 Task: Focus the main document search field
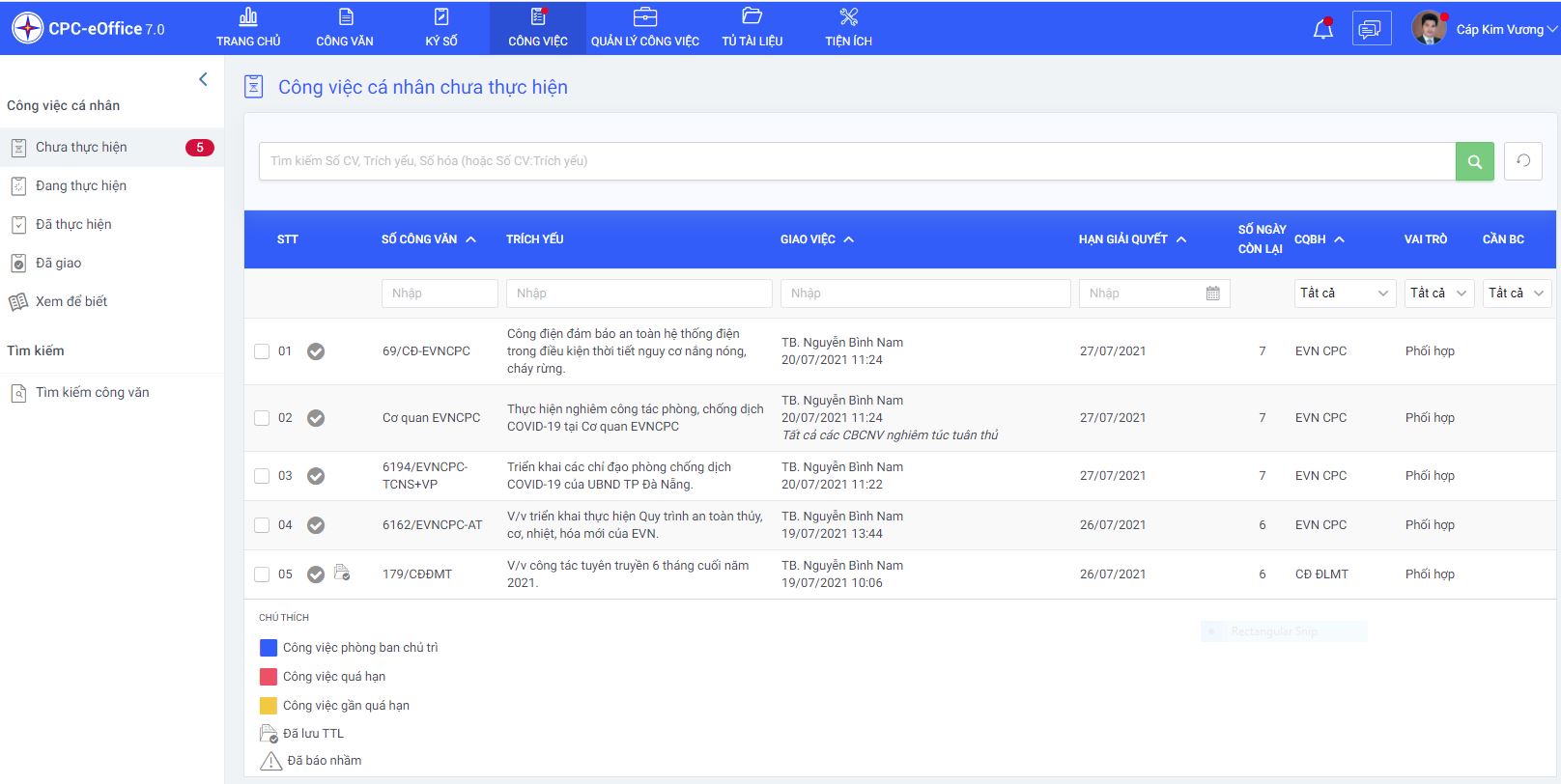coord(857,161)
